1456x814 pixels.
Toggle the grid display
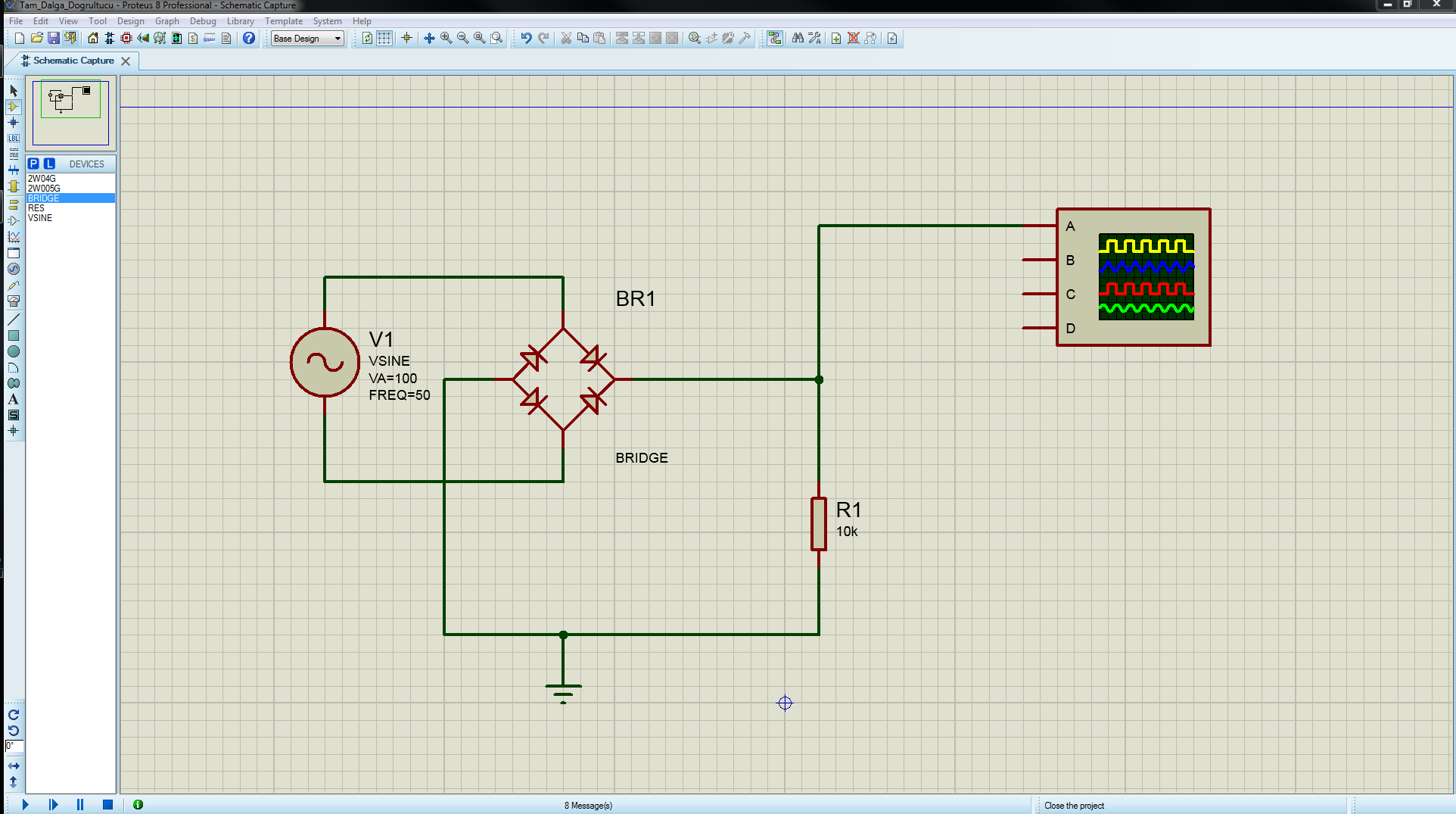384,38
